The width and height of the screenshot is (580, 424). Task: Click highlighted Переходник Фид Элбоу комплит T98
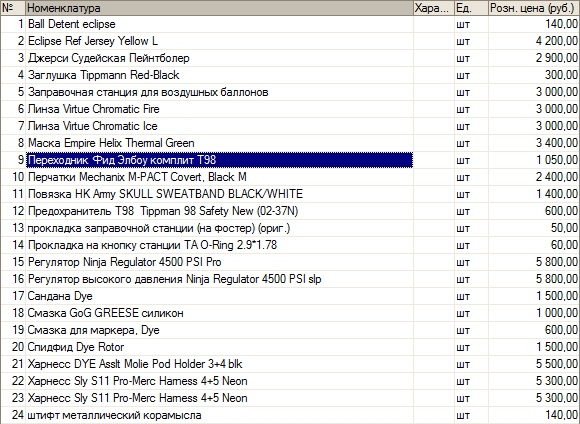(x=219, y=160)
